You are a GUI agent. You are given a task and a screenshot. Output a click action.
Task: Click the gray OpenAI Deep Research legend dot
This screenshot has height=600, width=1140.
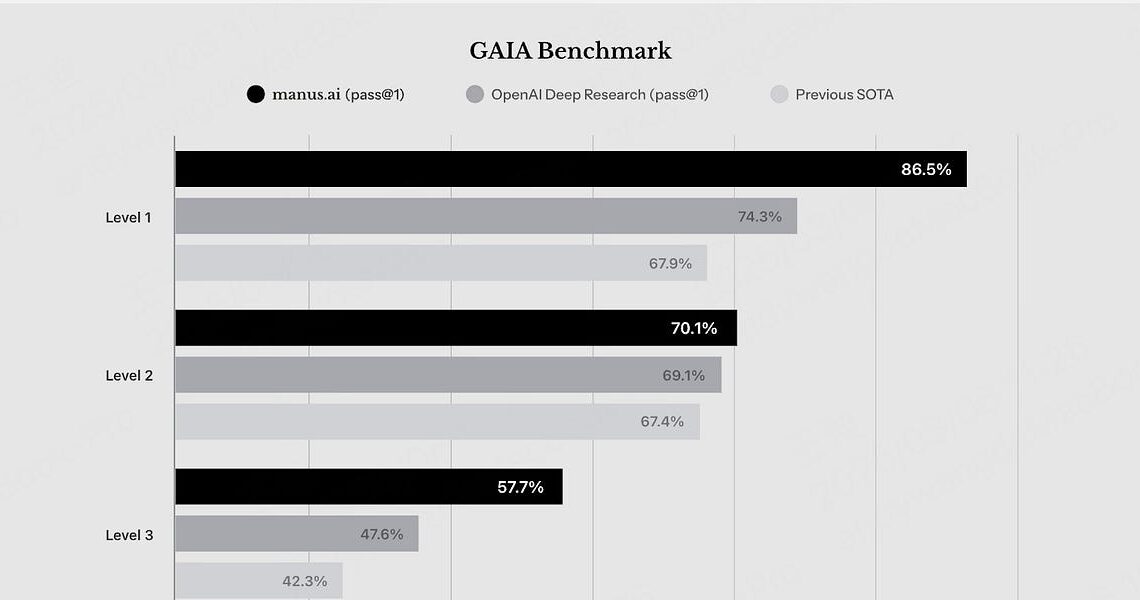pyautogui.click(x=475, y=95)
